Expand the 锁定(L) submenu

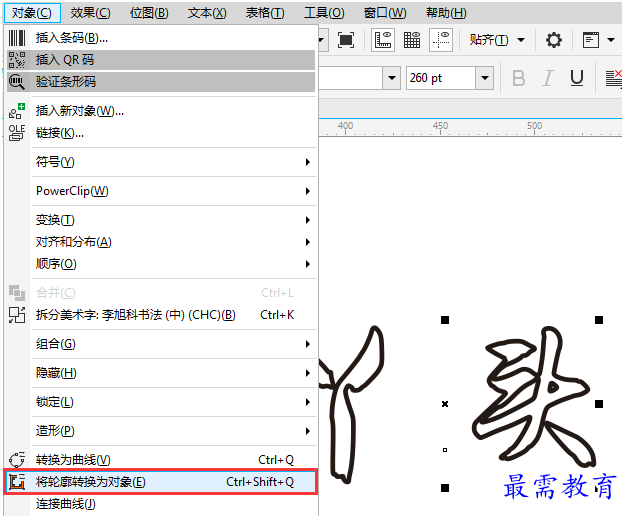[161, 402]
